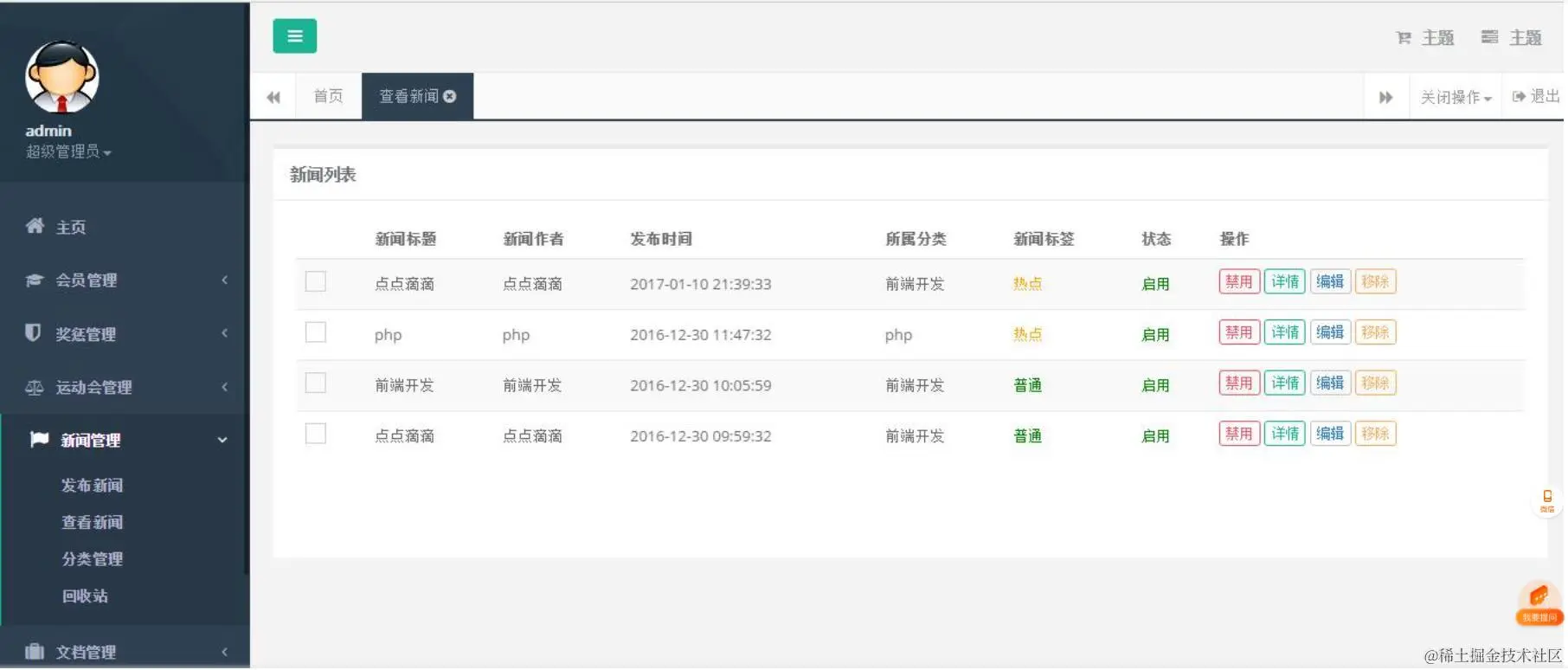The image size is (1568, 670).
Task: Open the 关闭操作 dropdown
Action: tap(1456, 97)
